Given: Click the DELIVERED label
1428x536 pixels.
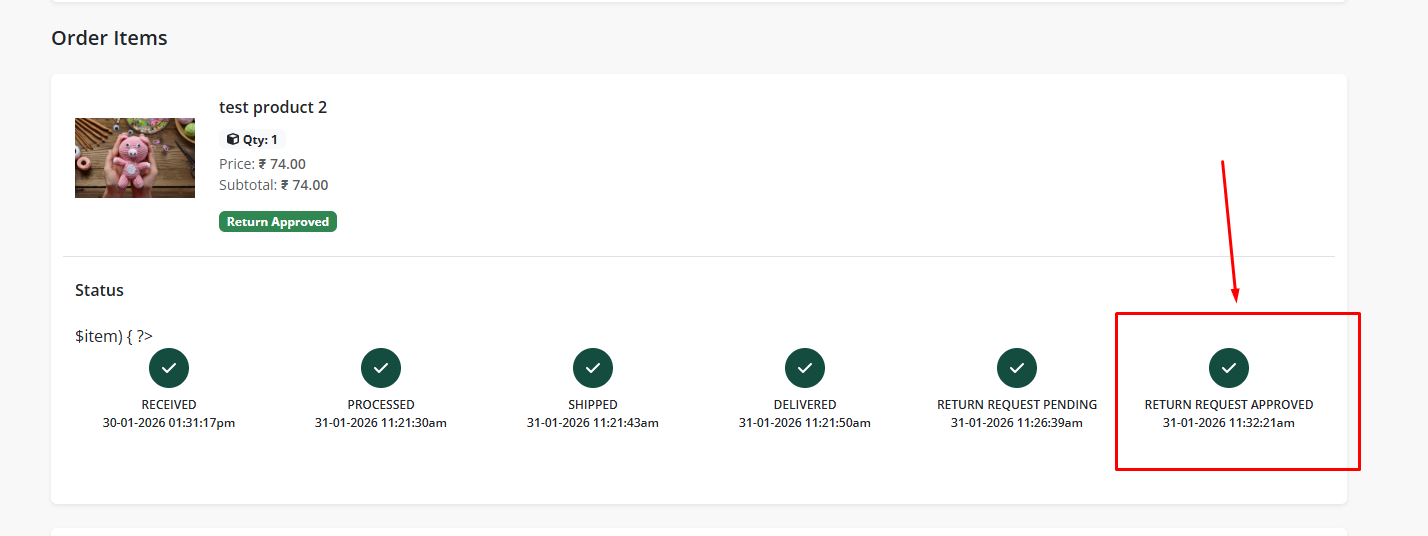Looking at the screenshot, I should pyautogui.click(x=805, y=405).
